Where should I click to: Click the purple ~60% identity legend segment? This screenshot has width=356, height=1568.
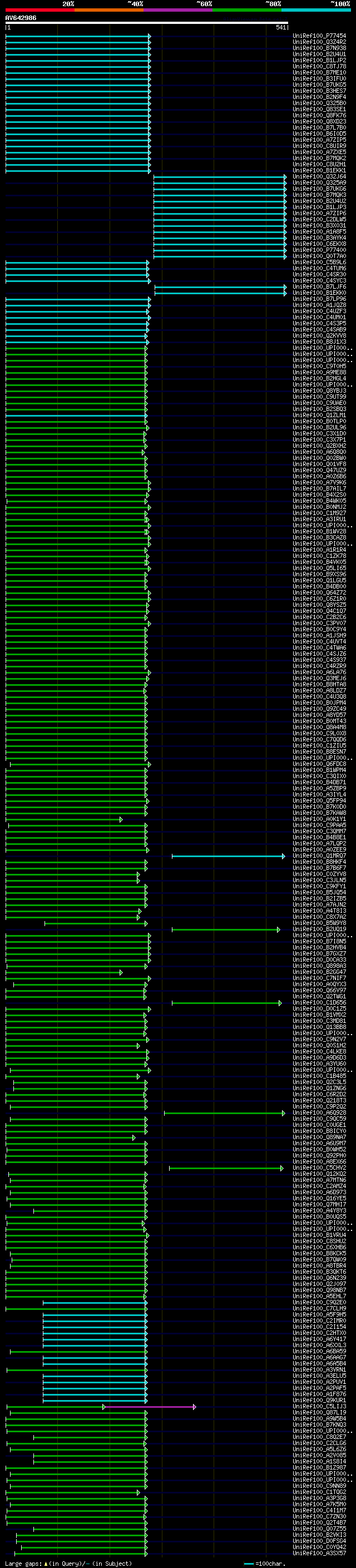coord(179,10)
